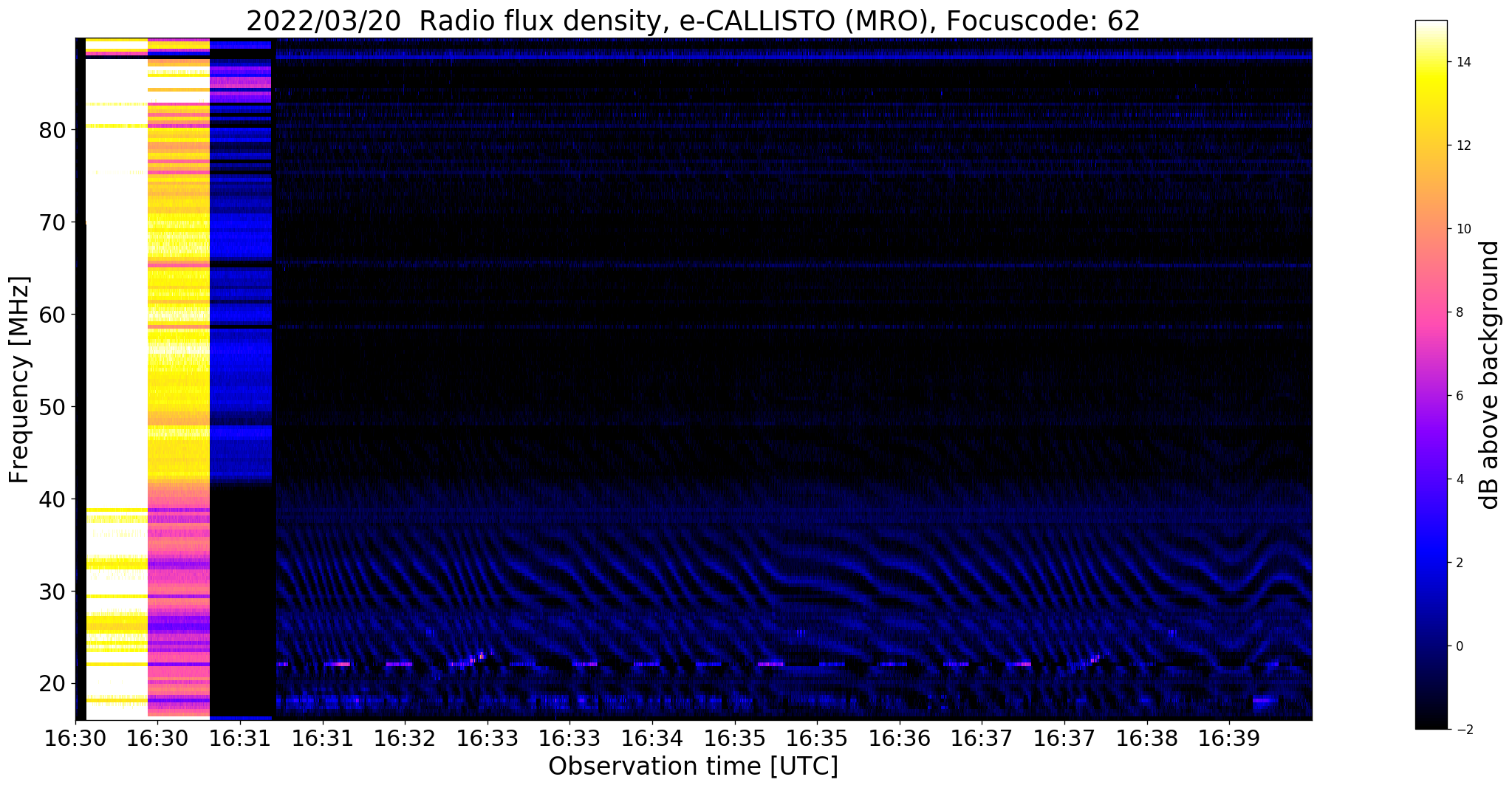
Task: Click the colorbar tick labeled 14
Action: tap(1463, 62)
